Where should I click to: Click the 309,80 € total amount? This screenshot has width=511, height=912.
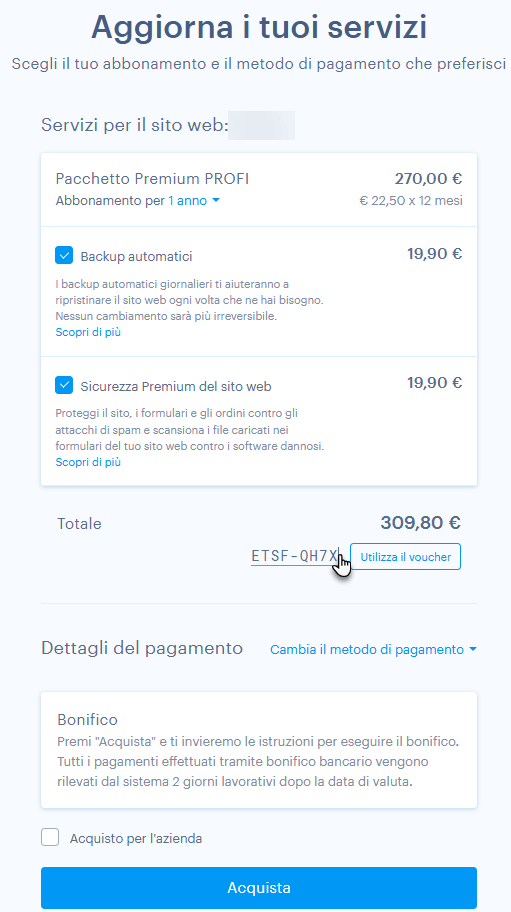coord(421,522)
